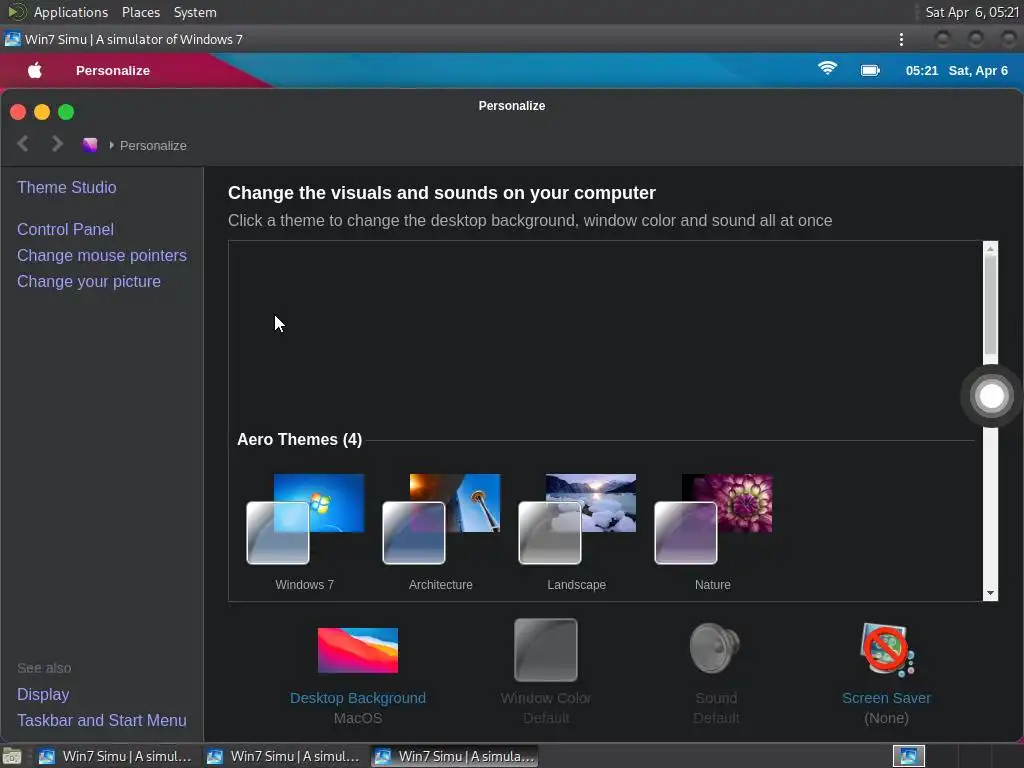Click the floating round assistive button
Viewport: 1024px width, 768px height.
tap(991, 396)
